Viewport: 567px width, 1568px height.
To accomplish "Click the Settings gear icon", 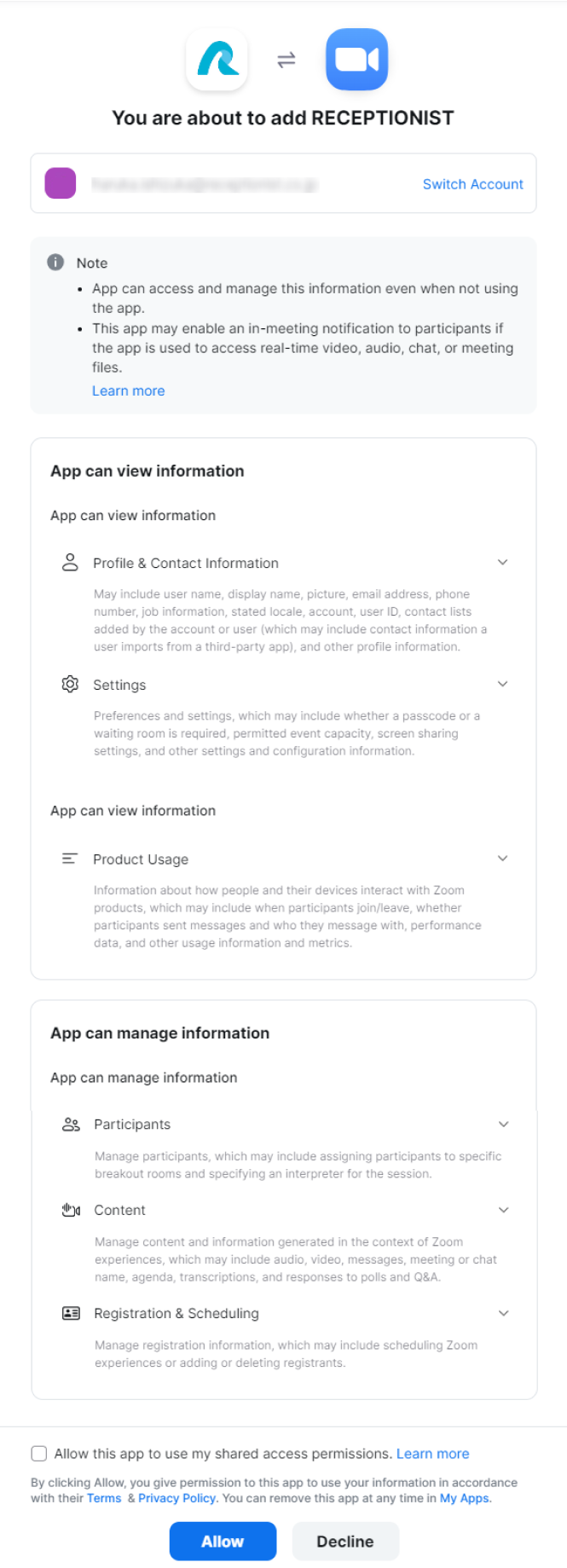I will (70, 685).
